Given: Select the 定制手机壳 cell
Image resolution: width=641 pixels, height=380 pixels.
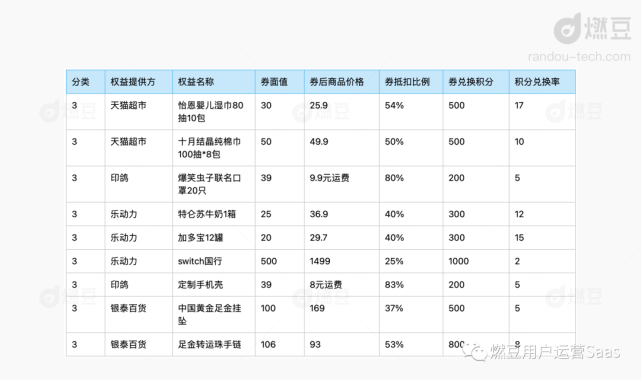Looking at the screenshot, I should click(214, 285).
